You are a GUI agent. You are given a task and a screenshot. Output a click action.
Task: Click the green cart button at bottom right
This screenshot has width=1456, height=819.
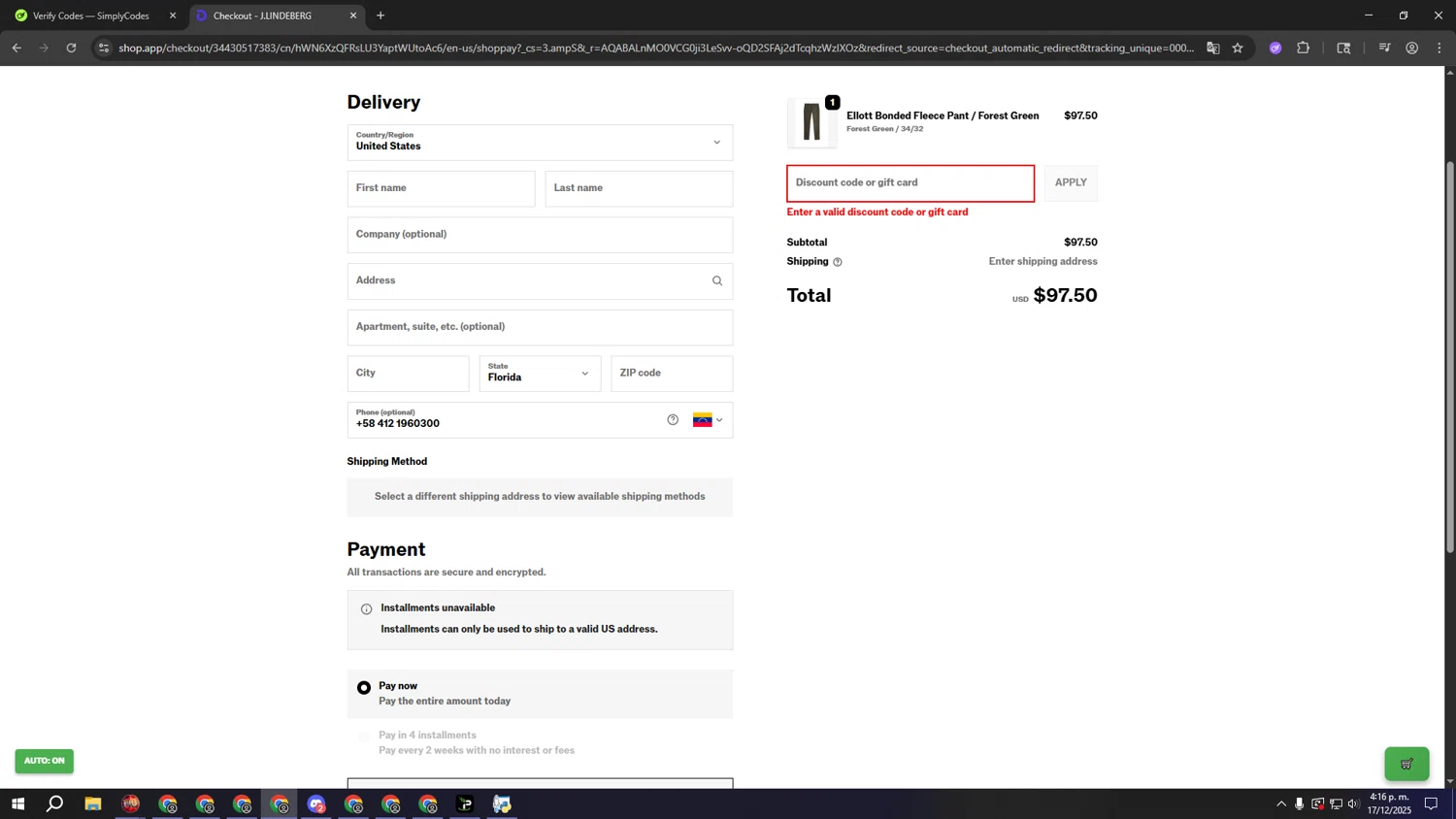tap(1406, 764)
